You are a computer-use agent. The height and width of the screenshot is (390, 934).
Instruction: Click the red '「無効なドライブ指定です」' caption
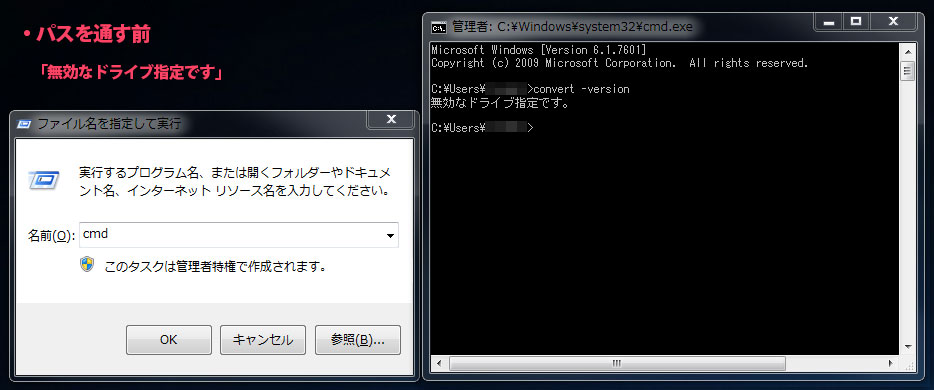click(x=131, y=73)
